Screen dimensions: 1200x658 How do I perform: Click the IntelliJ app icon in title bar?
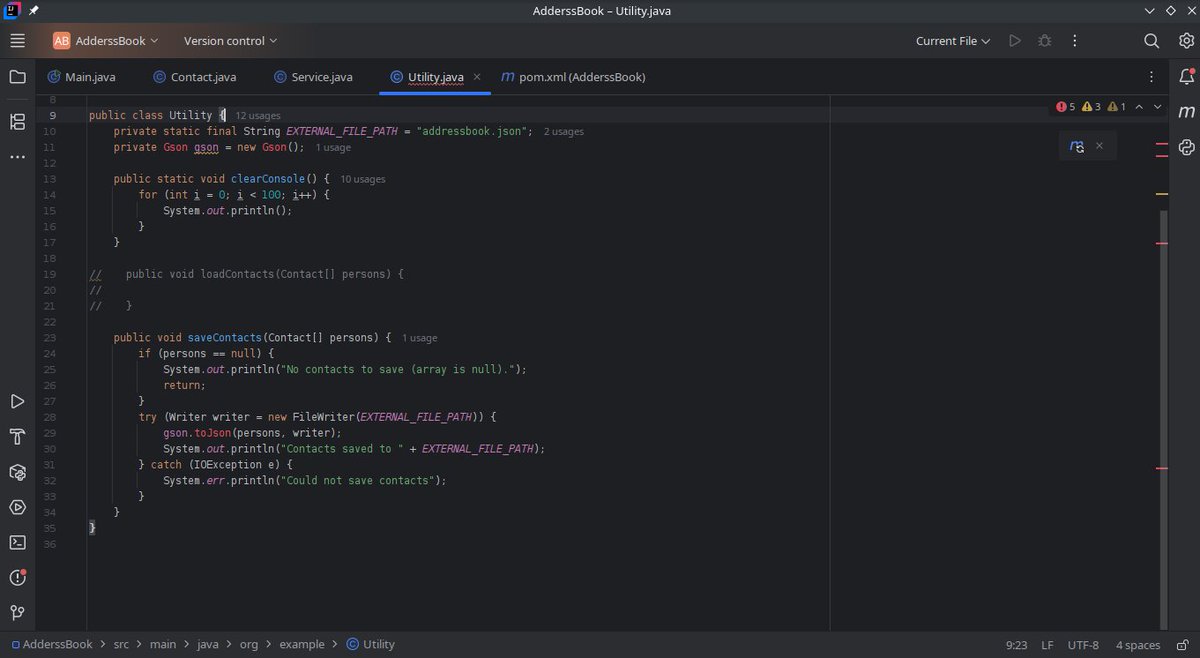click(x=10, y=10)
